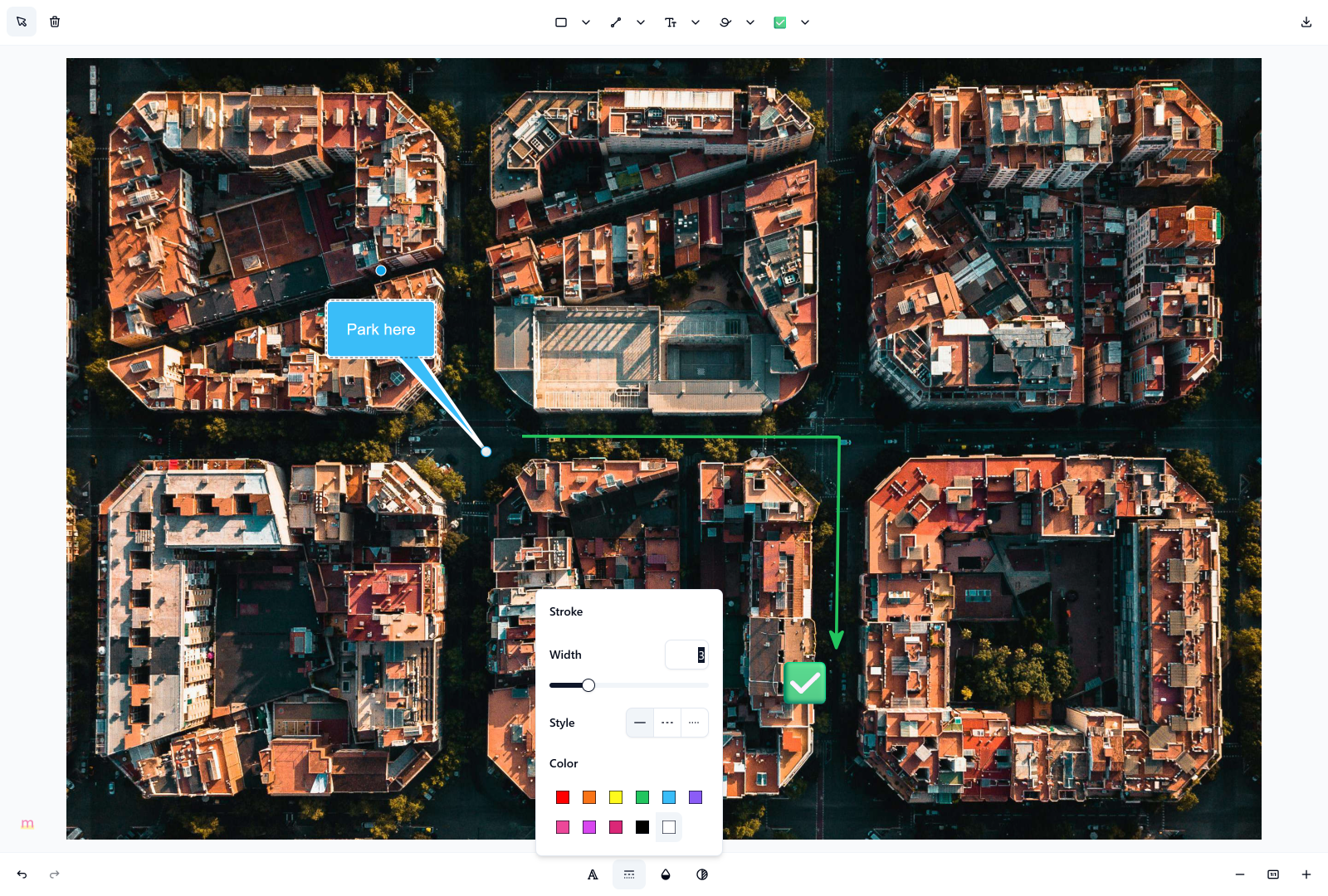Expand the green checkmark sticker dropdown

point(805,22)
